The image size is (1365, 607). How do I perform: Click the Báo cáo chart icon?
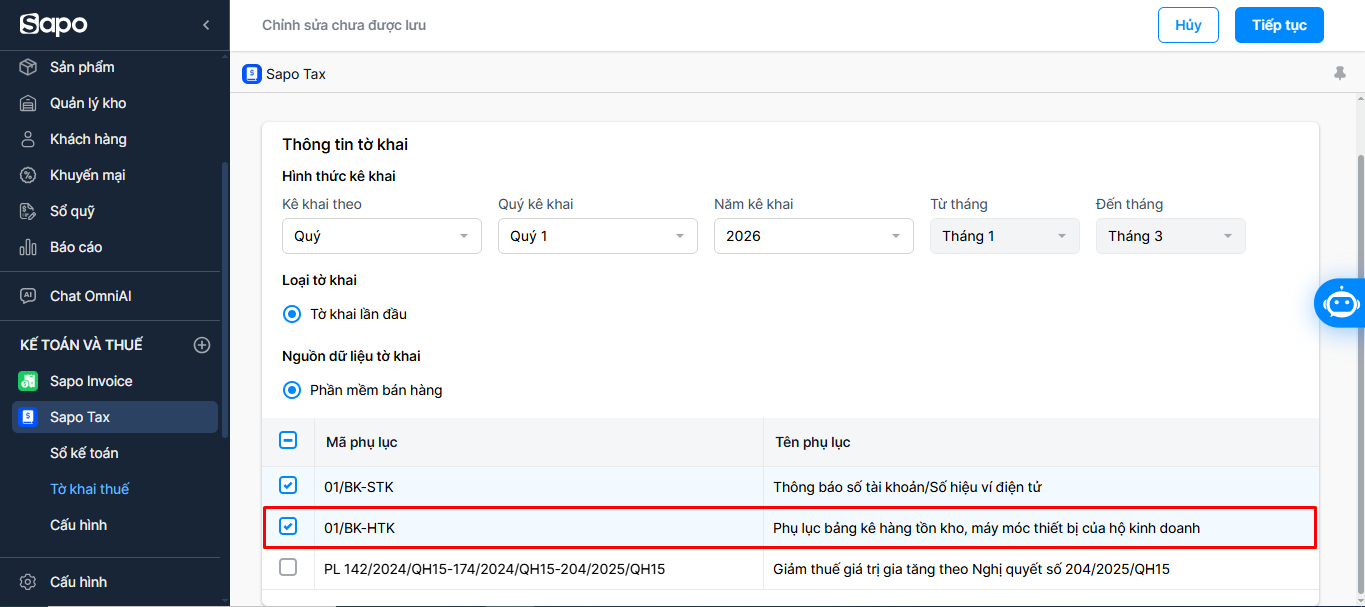coord(29,247)
